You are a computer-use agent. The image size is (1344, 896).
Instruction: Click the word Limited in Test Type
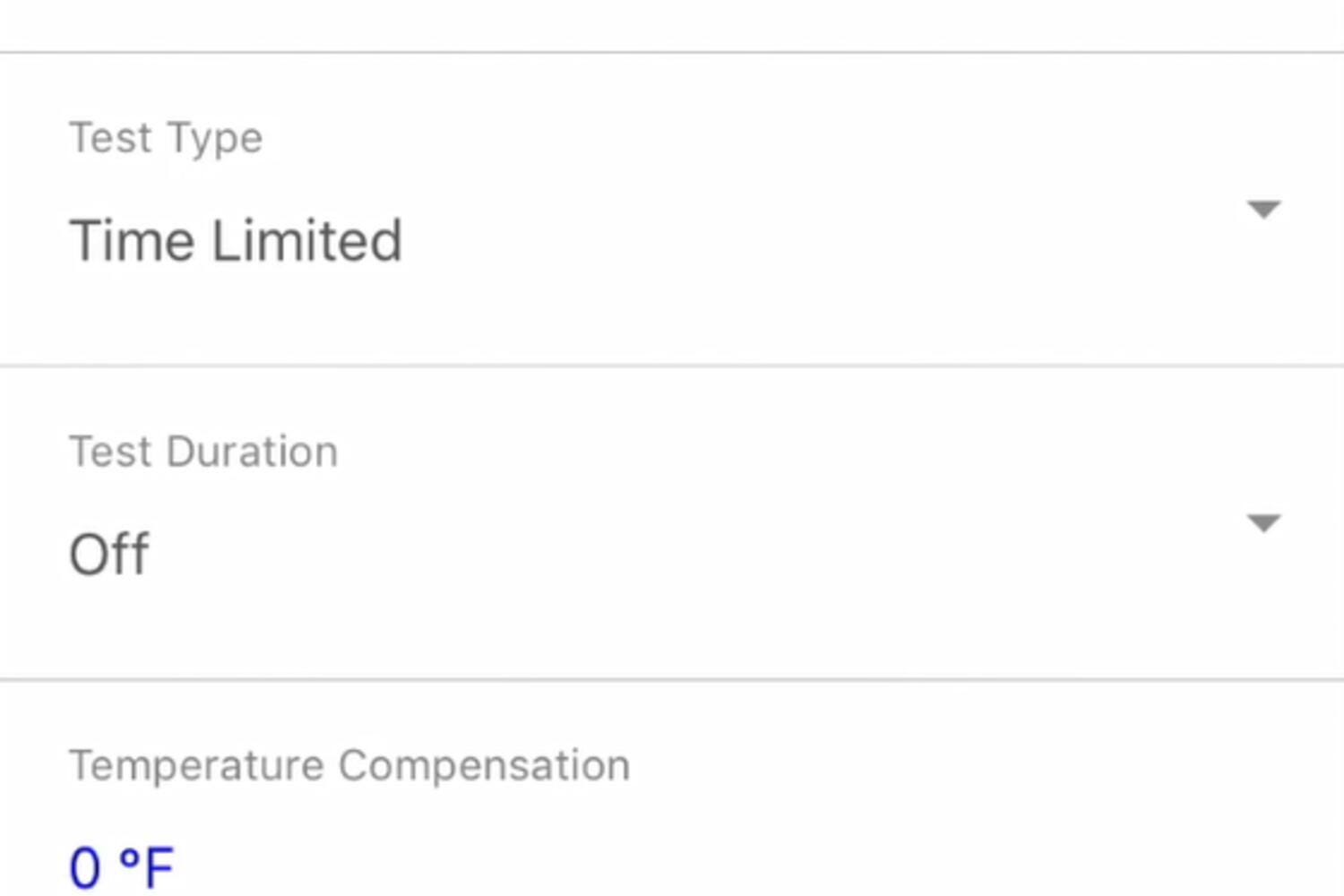tap(306, 240)
